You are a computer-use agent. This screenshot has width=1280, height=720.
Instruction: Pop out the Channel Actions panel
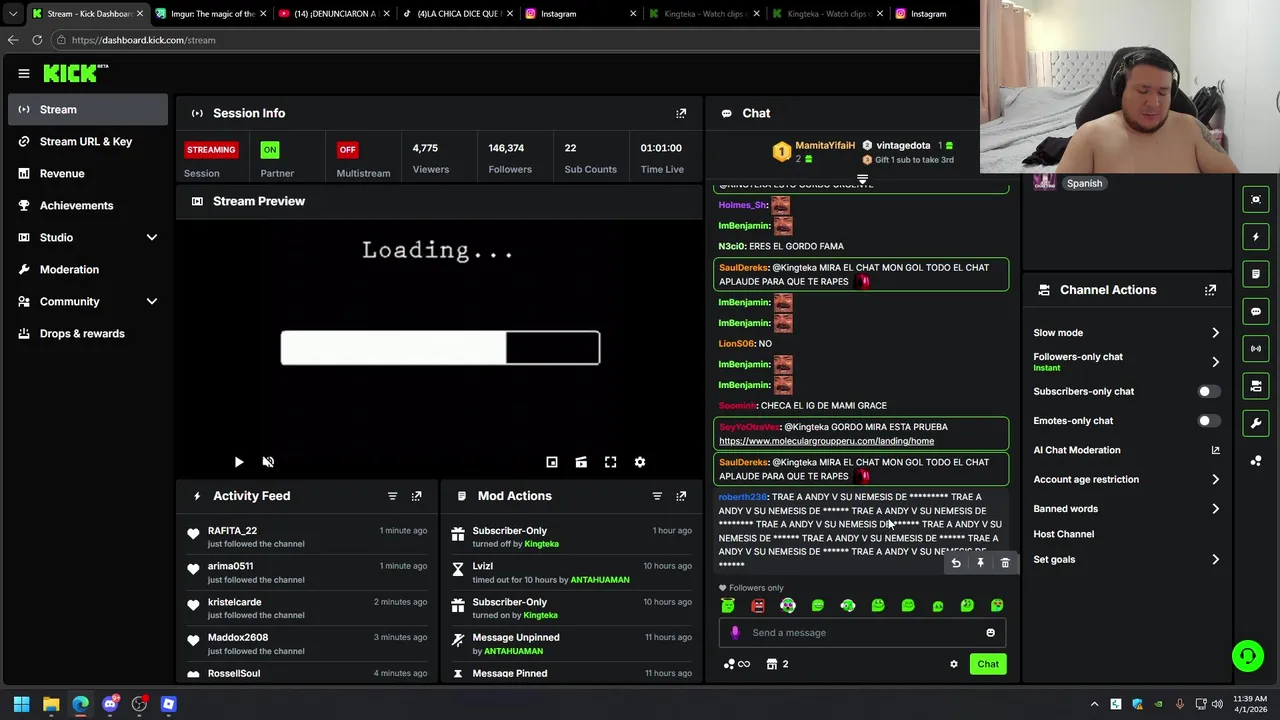(1210, 290)
